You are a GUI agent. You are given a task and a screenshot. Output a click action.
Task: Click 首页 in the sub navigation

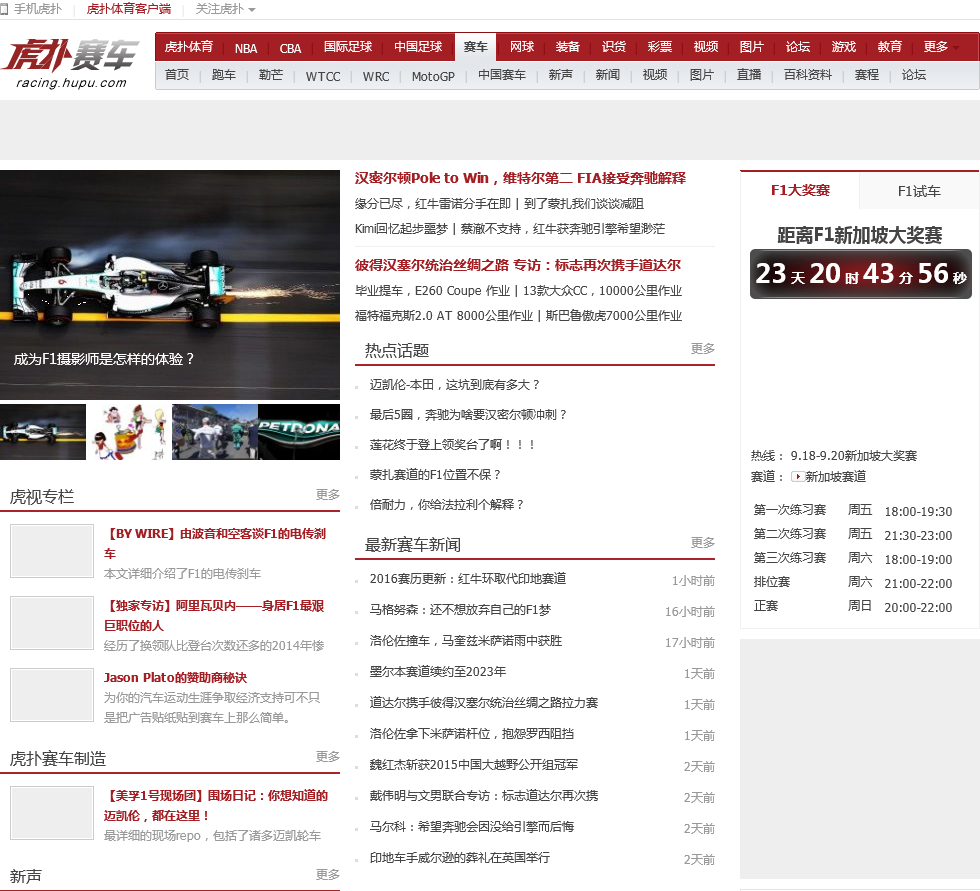pyautogui.click(x=177, y=75)
